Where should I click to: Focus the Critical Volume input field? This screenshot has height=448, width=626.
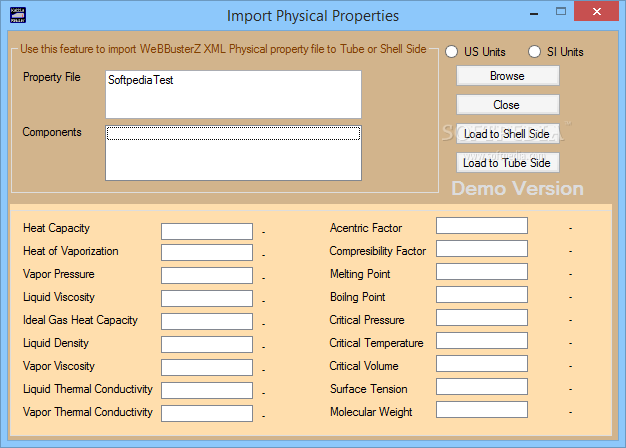(x=482, y=363)
